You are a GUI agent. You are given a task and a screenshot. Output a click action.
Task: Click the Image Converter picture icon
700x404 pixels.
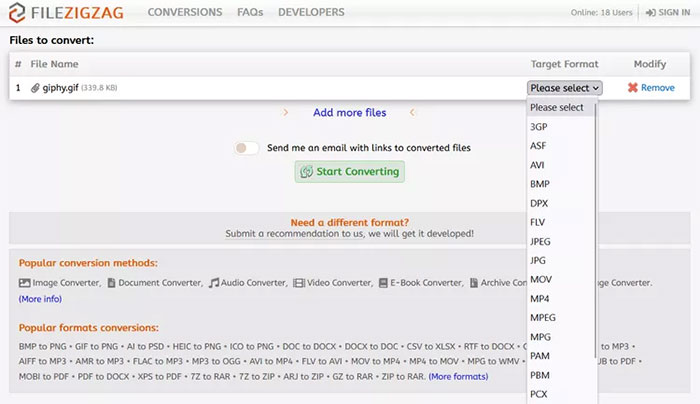pos(25,283)
